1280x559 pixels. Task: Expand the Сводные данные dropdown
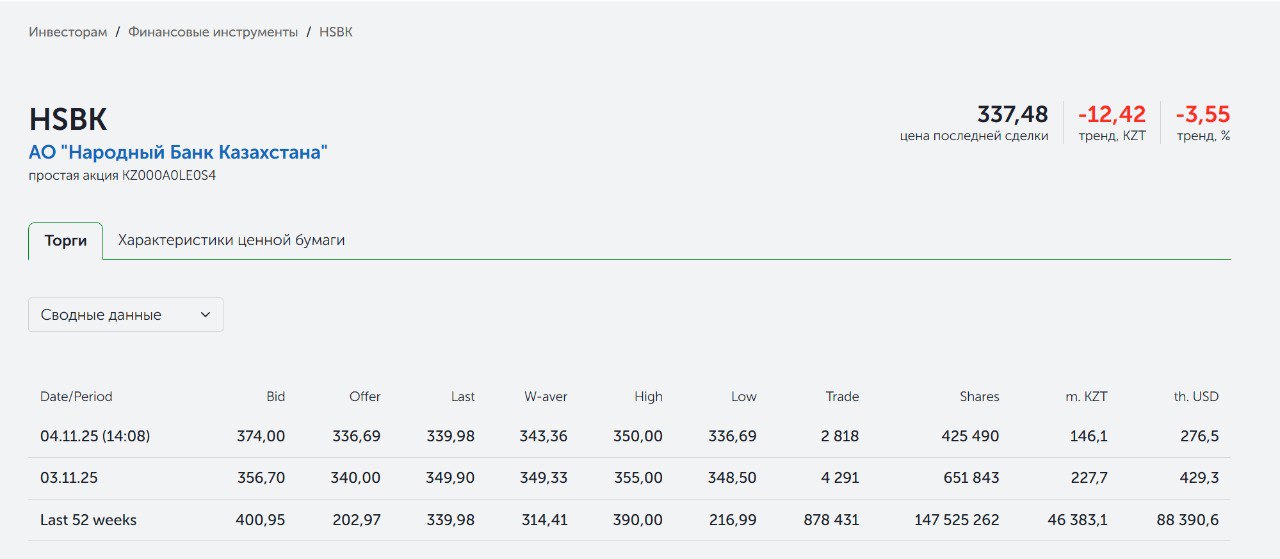pos(125,314)
